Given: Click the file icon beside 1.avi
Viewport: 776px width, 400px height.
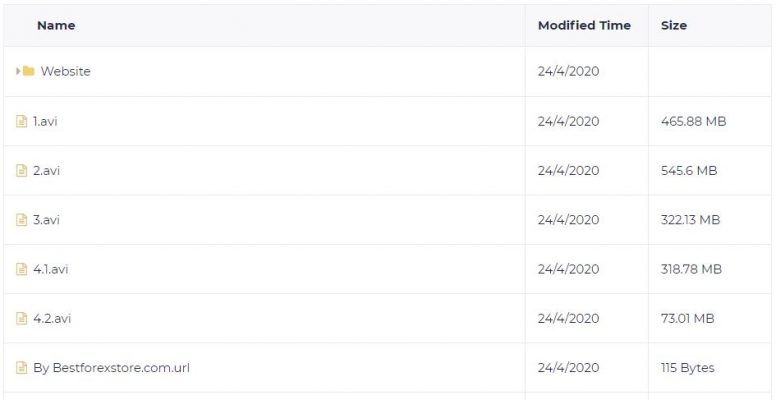Looking at the screenshot, I should tap(21, 121).
